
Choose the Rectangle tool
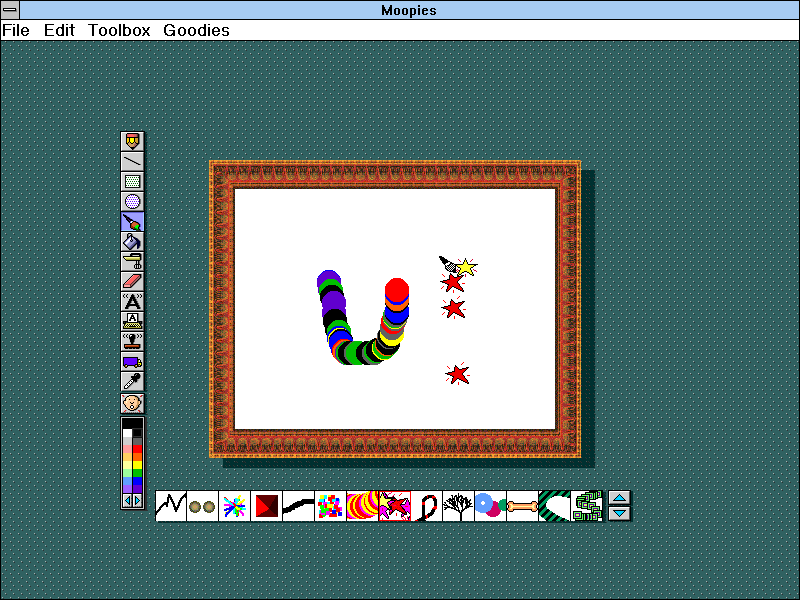tap(131, 181)
